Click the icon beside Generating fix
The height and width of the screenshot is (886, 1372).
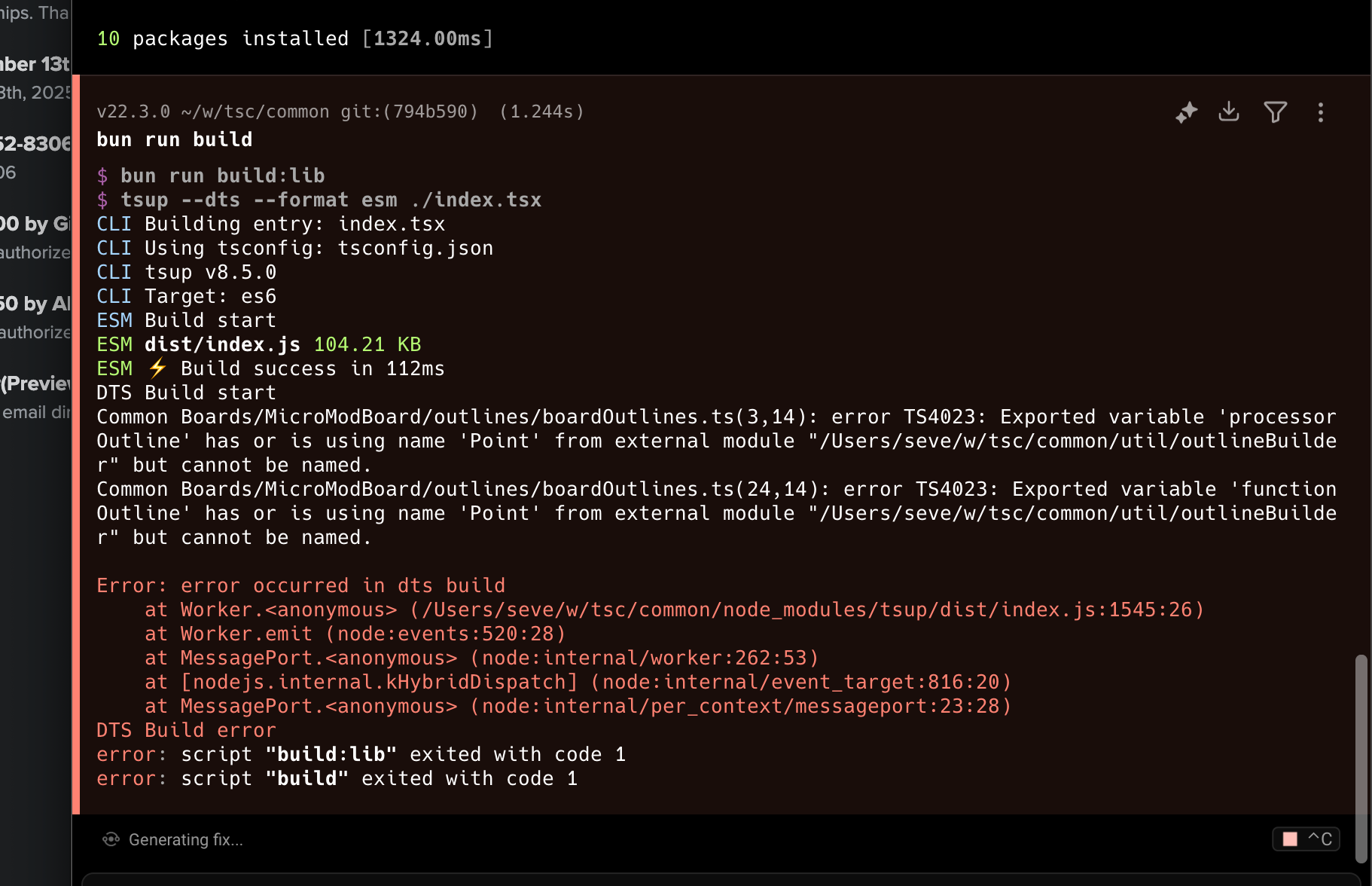point(111,839)
